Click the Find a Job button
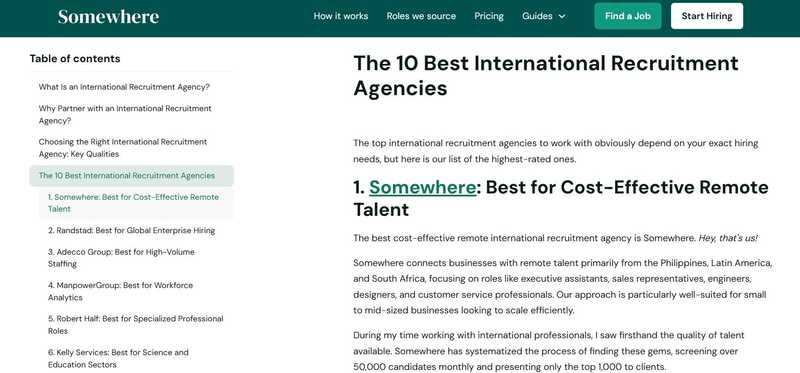Screen dimensions: 800x373 click(628, 16)
